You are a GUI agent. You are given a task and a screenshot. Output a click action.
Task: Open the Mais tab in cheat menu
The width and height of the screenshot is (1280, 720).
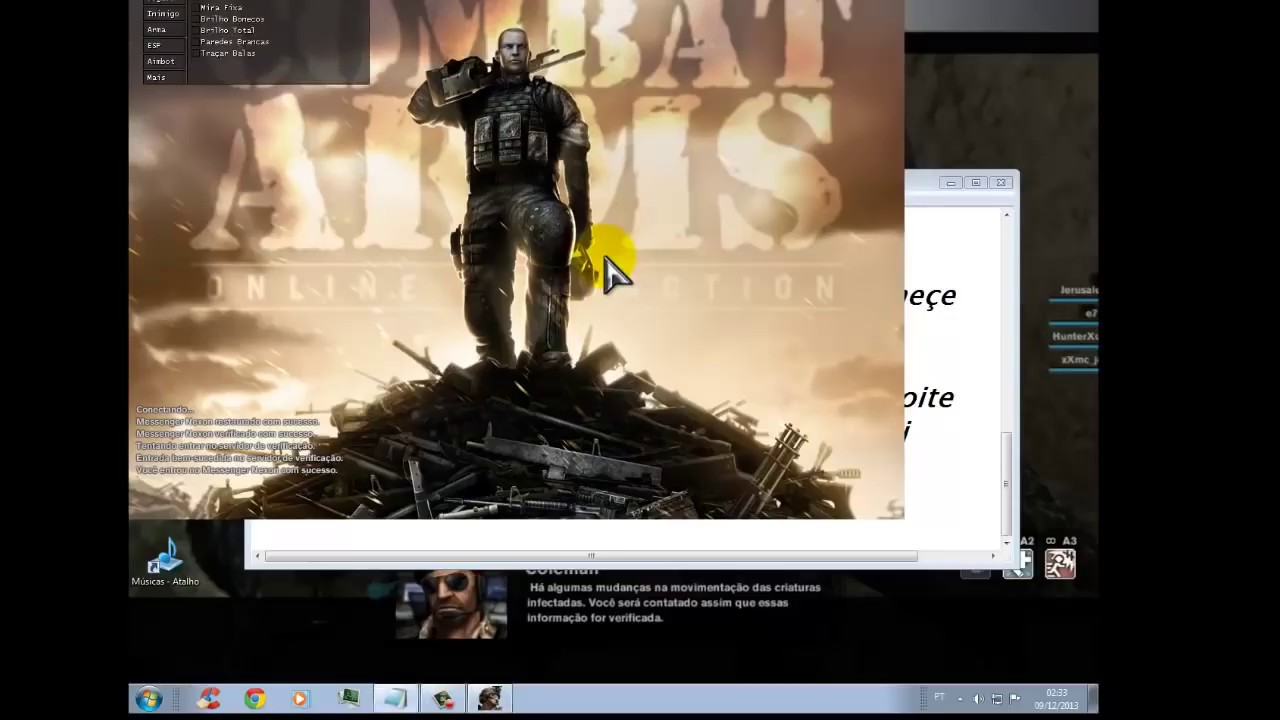(163, 77)
